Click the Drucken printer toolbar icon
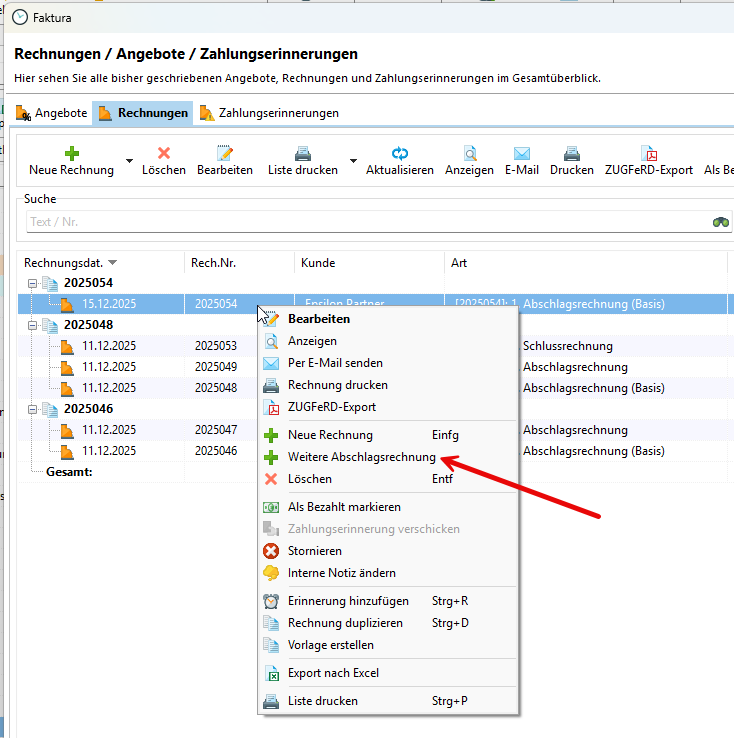The width and height of the screenshot is (734, 738). [x=571, y=153]
